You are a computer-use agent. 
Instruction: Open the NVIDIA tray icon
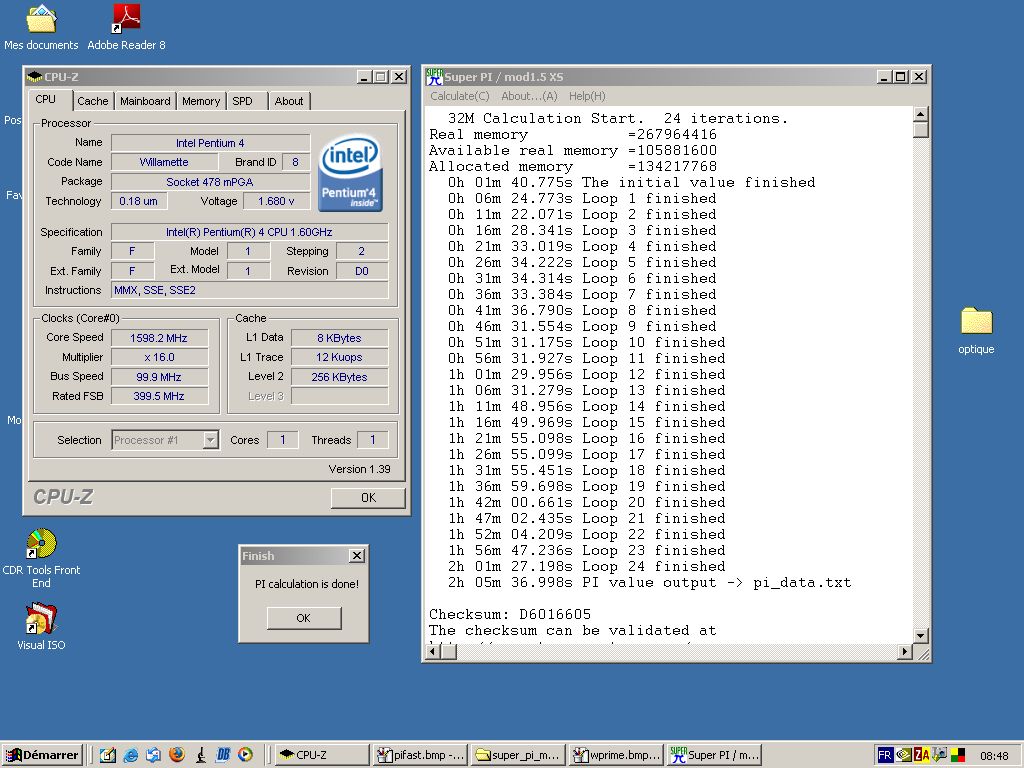tap(903, 756)
